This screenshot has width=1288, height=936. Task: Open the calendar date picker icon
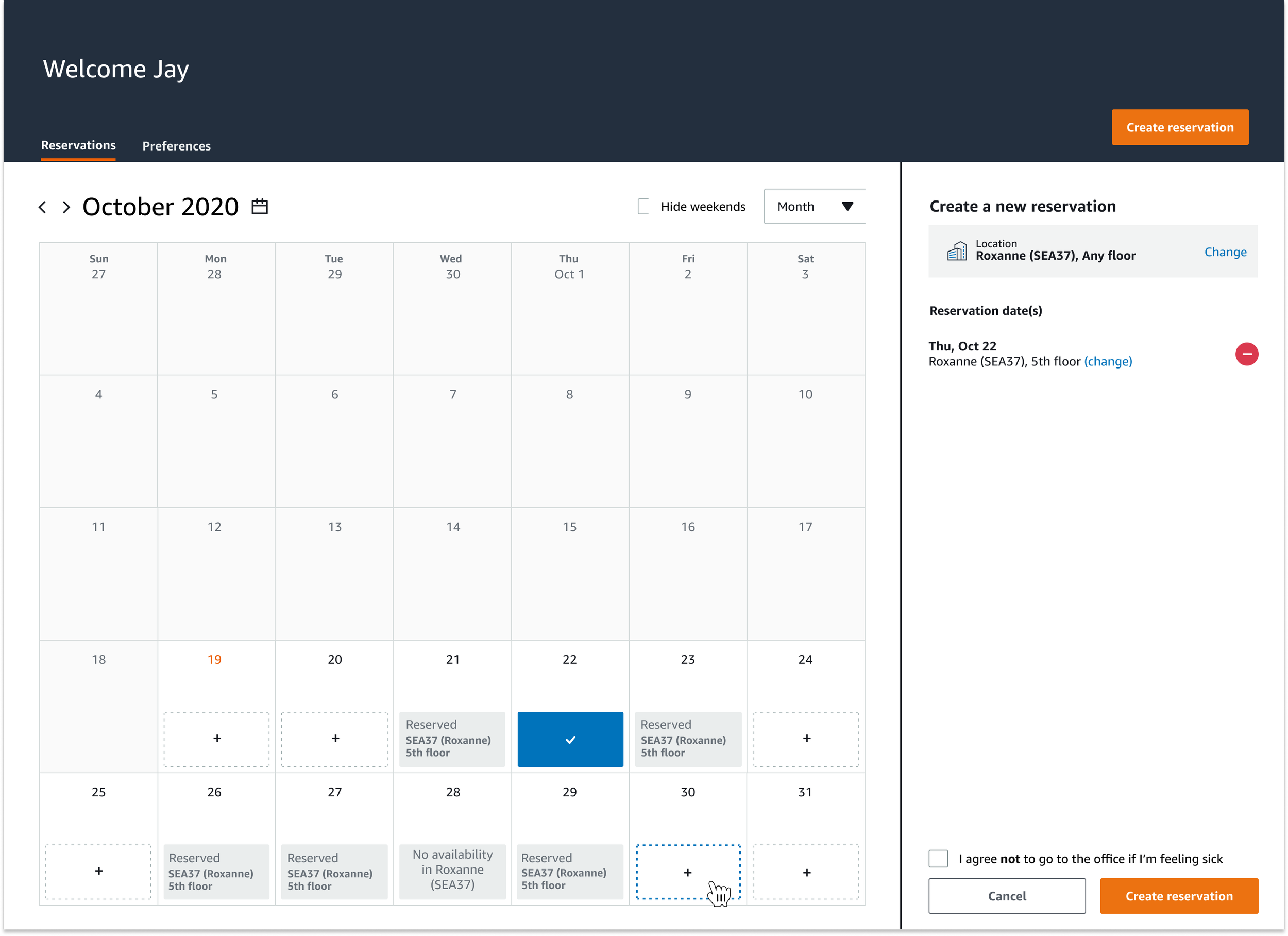click(260, 207)
